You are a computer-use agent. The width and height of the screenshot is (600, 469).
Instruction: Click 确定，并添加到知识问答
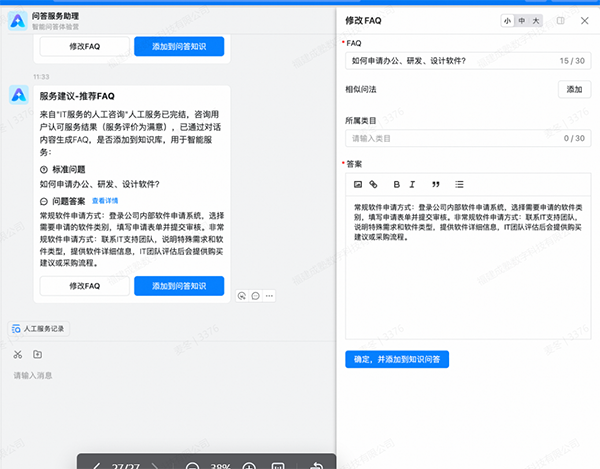pyautogui.click(x=397, y=359)
